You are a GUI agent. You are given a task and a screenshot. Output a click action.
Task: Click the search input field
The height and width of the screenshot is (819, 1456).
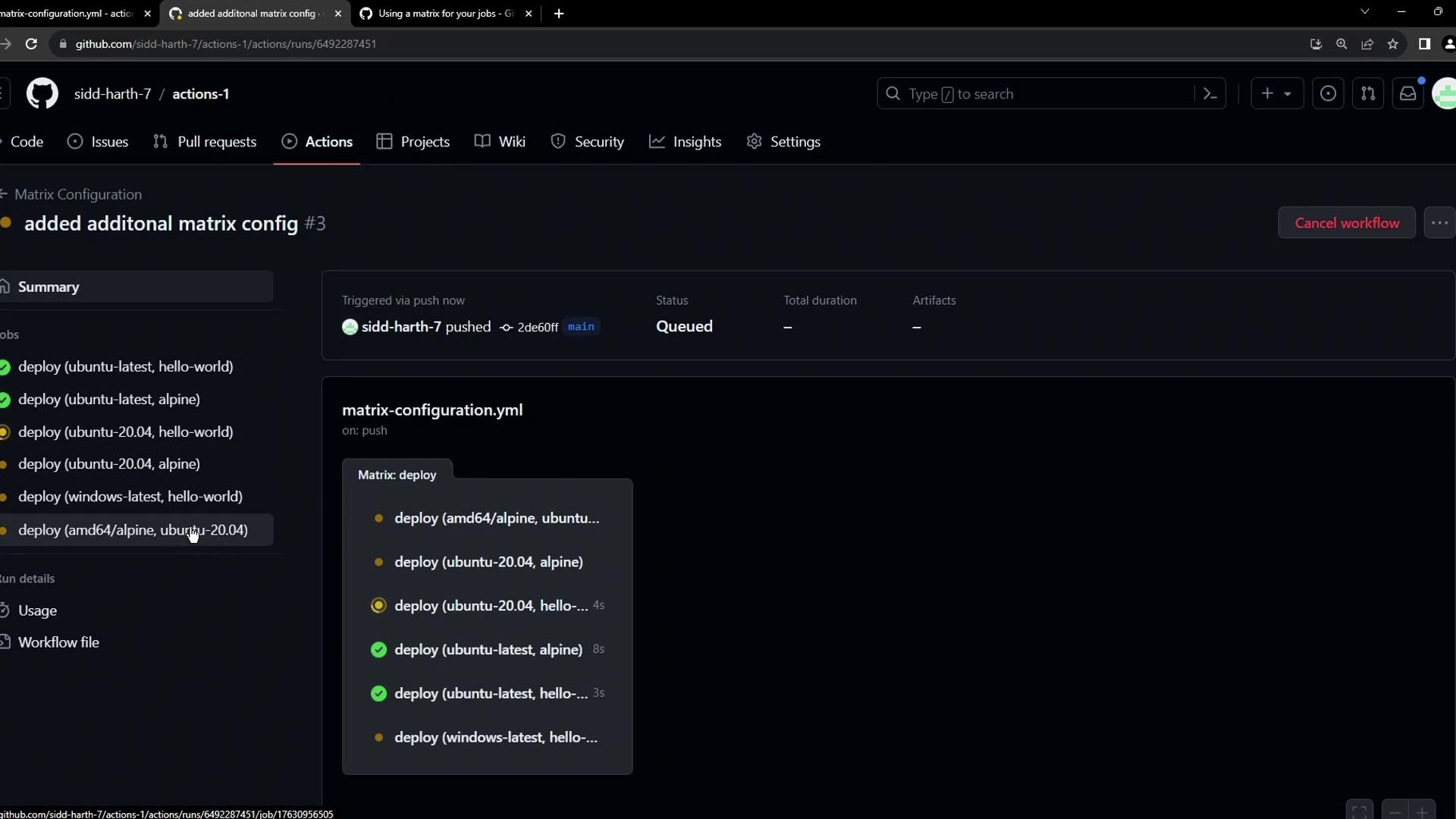click(x=1046, y=94)
